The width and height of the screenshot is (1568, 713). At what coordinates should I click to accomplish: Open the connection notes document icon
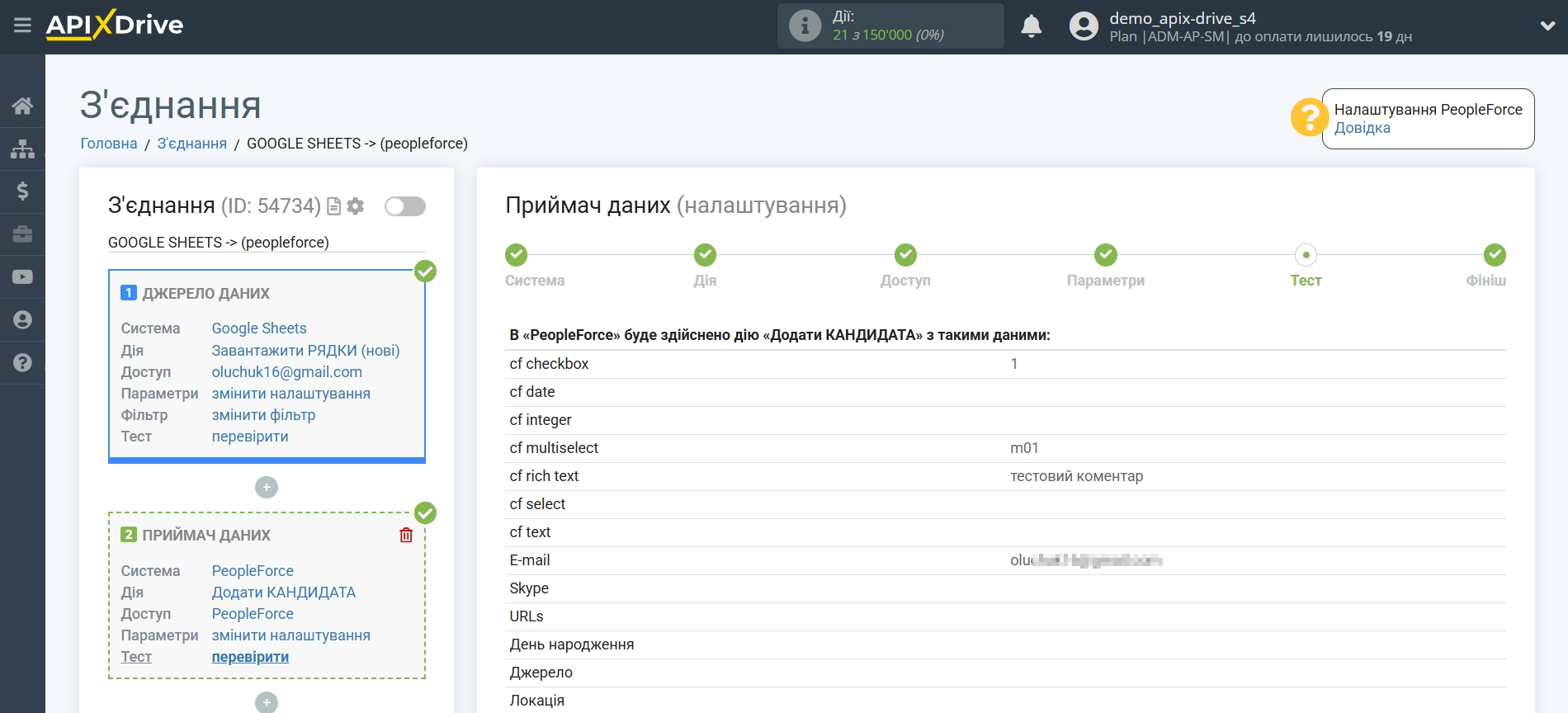333,206
